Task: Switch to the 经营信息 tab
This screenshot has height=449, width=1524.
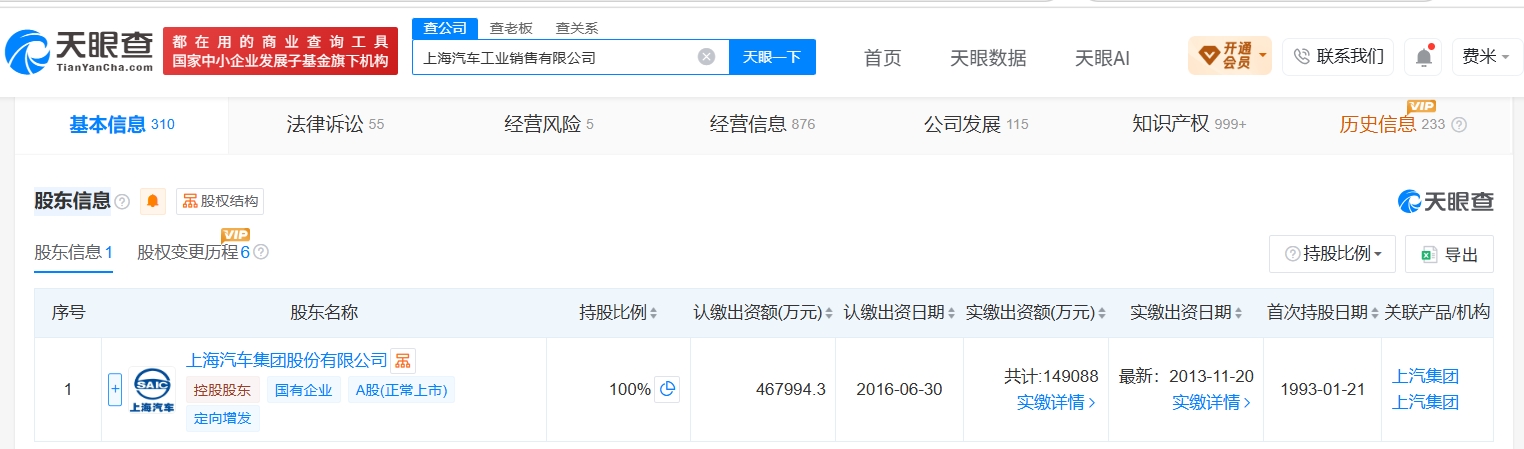Action: click(762, 125)
